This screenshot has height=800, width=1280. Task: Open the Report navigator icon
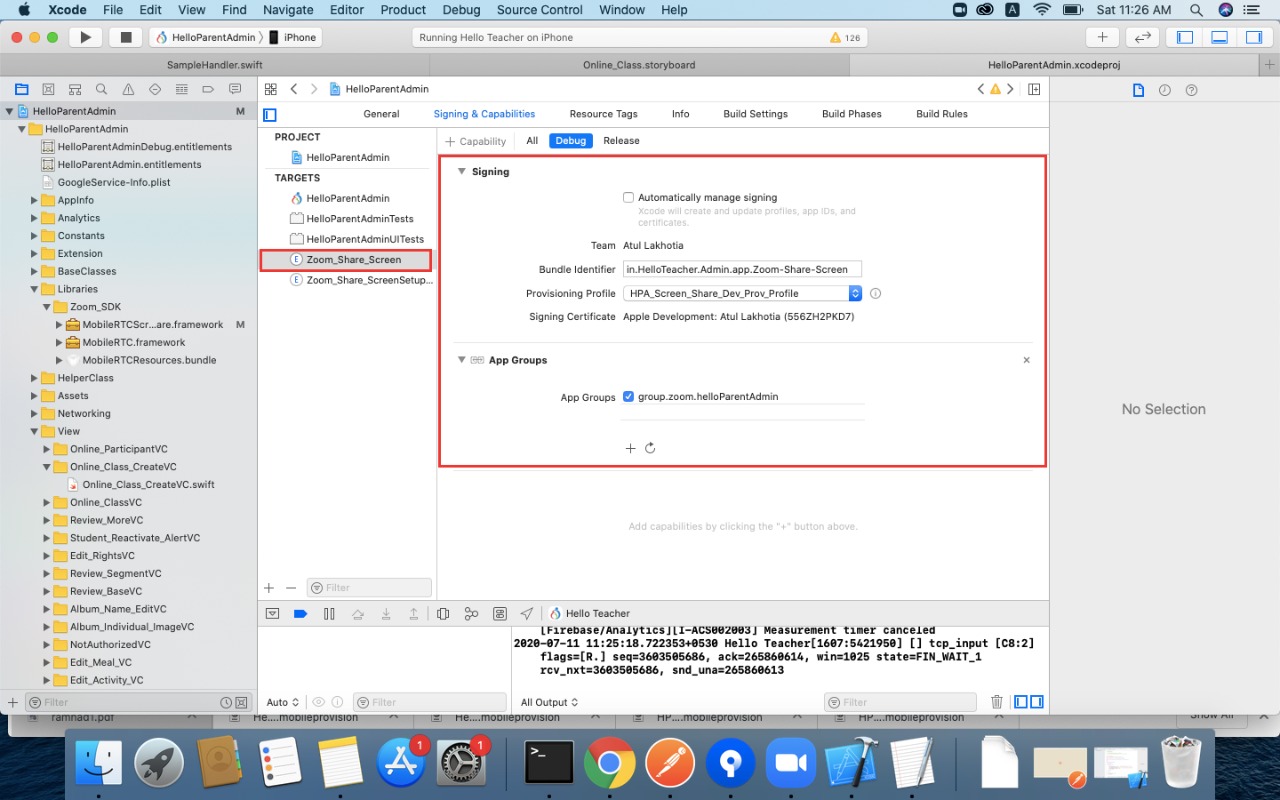click(x=235, y=89)
